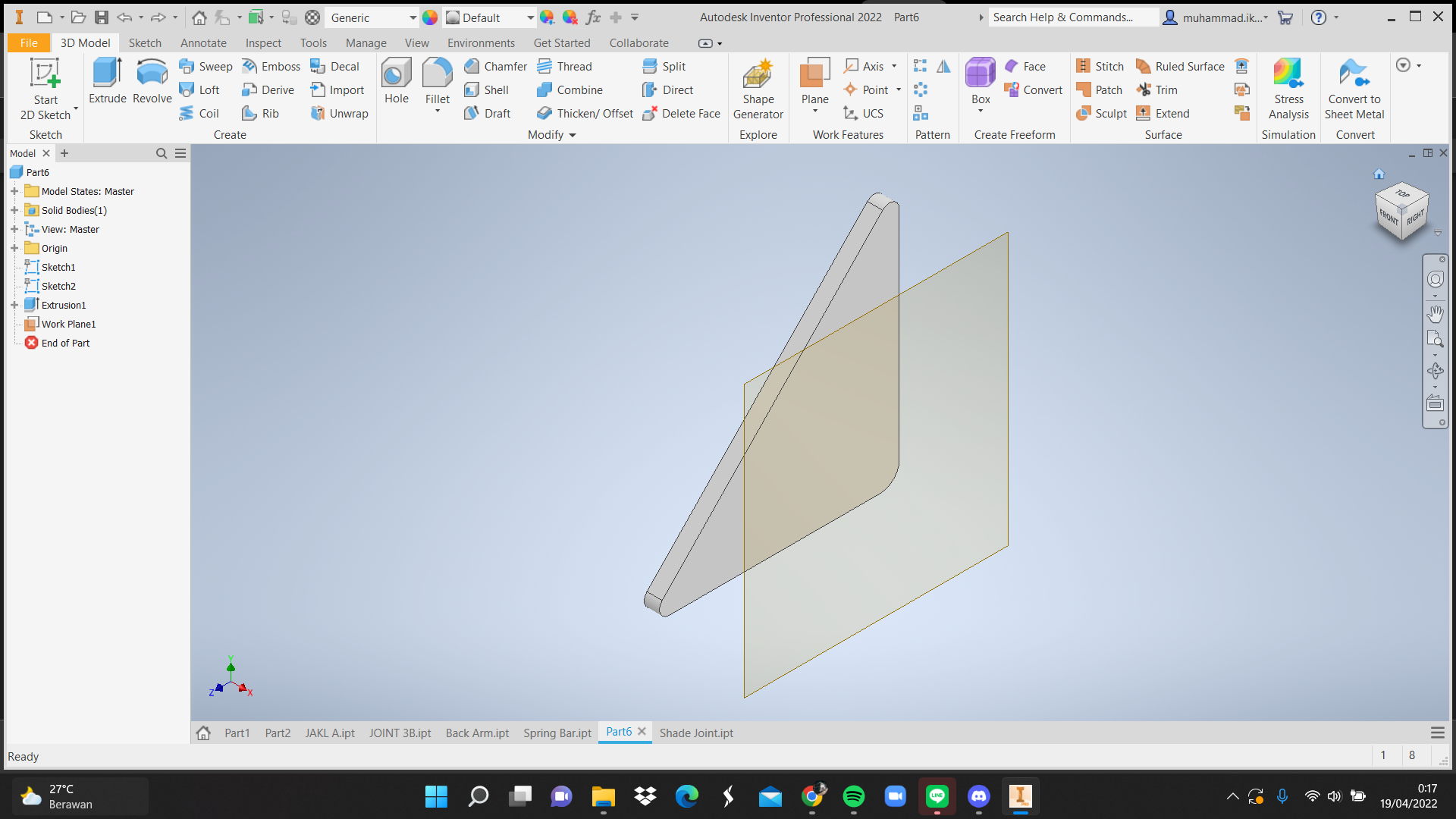
Task: Click the appearance color wheel swatch
Action: pos(430,17)
